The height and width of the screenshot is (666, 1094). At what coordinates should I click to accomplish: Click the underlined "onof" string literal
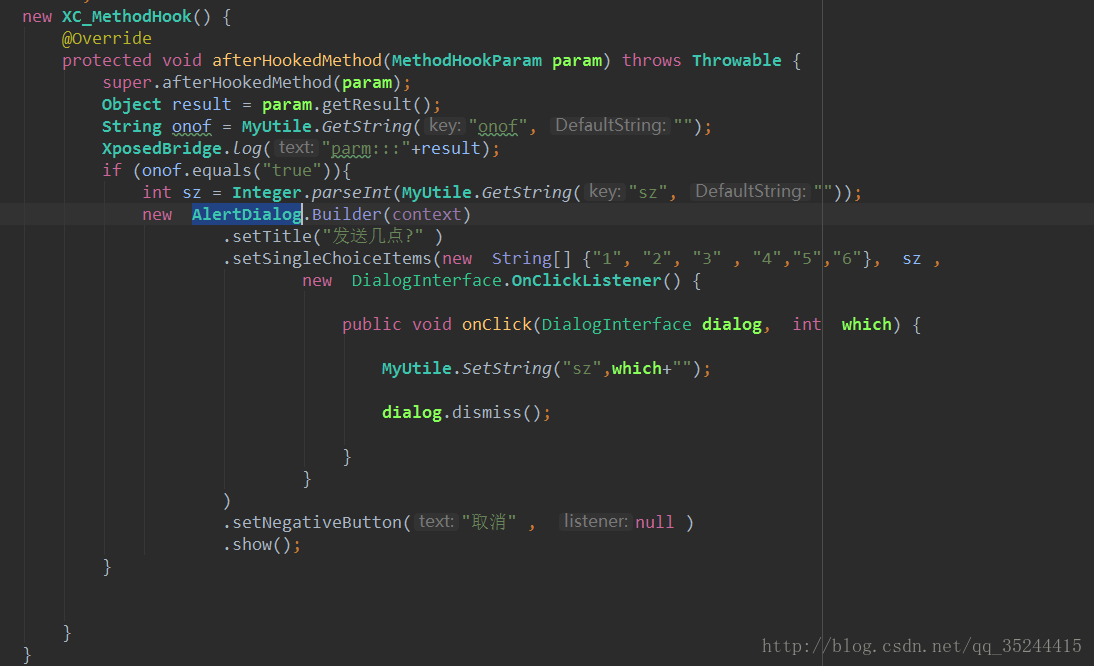497,126
